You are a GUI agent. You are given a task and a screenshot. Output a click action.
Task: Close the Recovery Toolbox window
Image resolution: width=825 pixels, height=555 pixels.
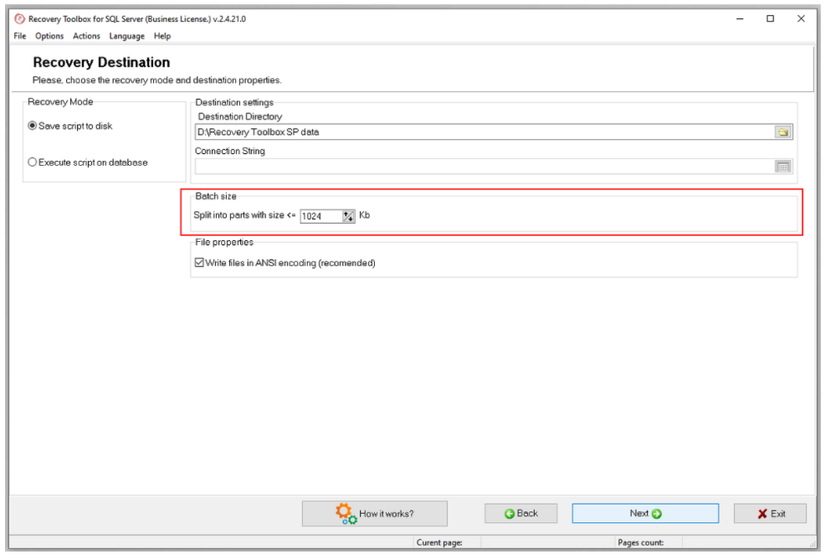(x=801, y=19)
